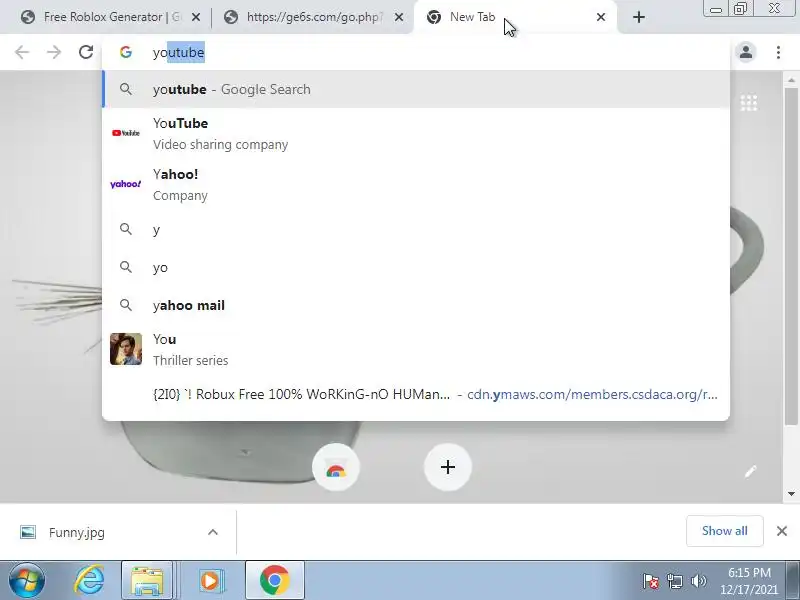Click the You series thumbnail
This screenshot has height=600, width=800.
[x=126, y=349]
